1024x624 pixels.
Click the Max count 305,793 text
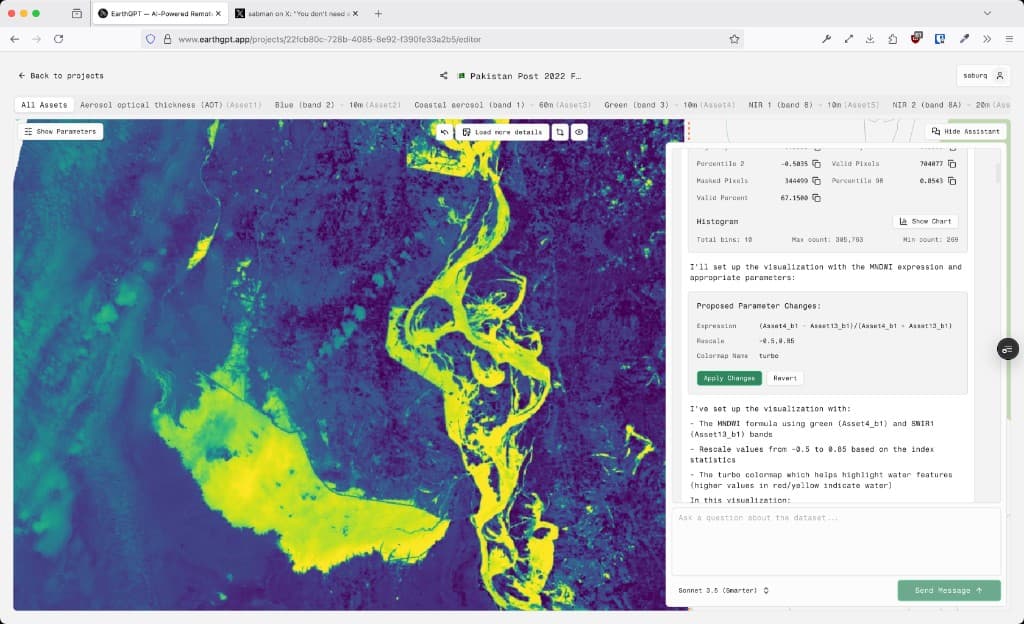(827, 240)
